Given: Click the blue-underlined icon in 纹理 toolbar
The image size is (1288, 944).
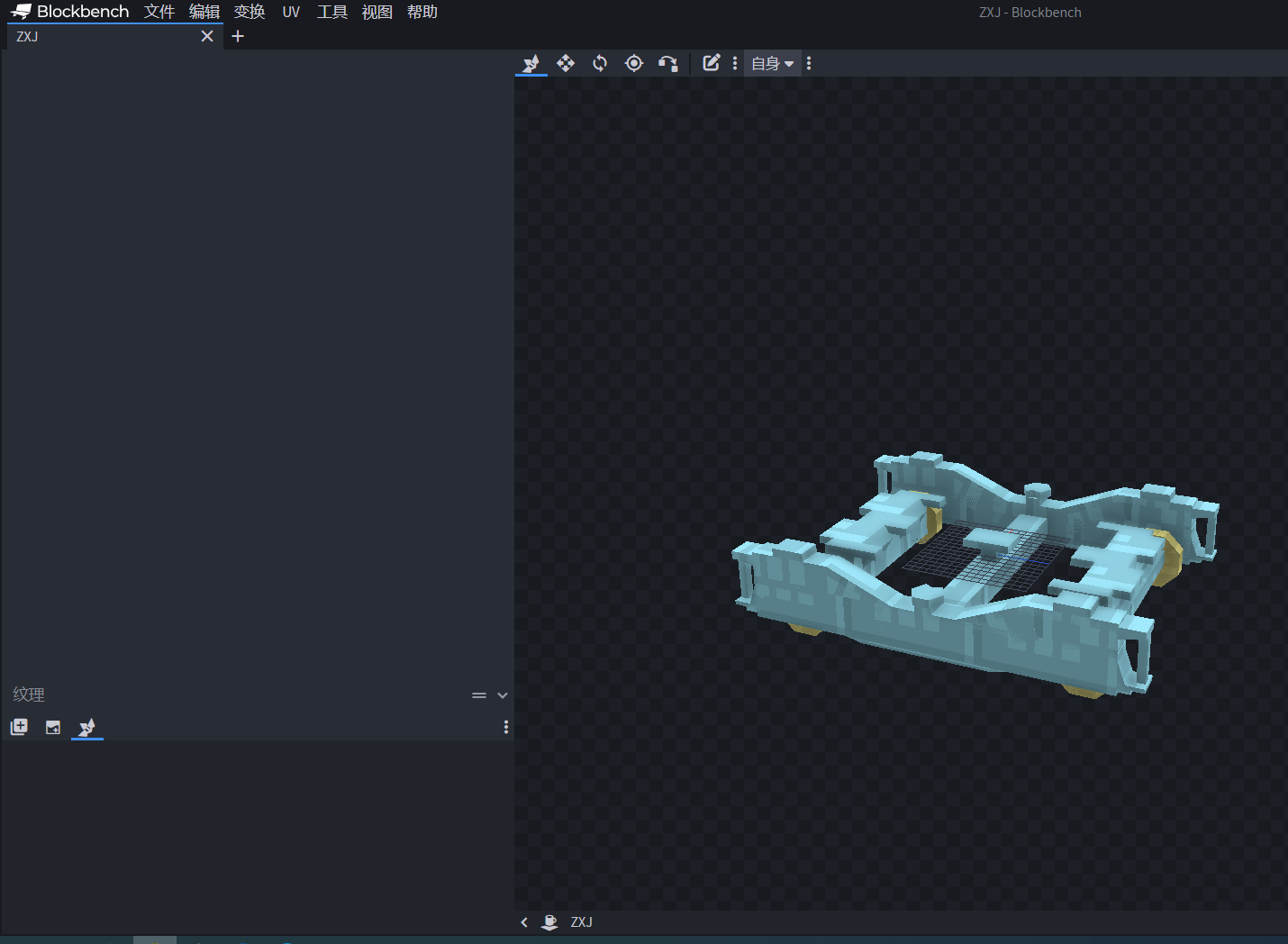Looking at the screenshot, I should 87,727.
